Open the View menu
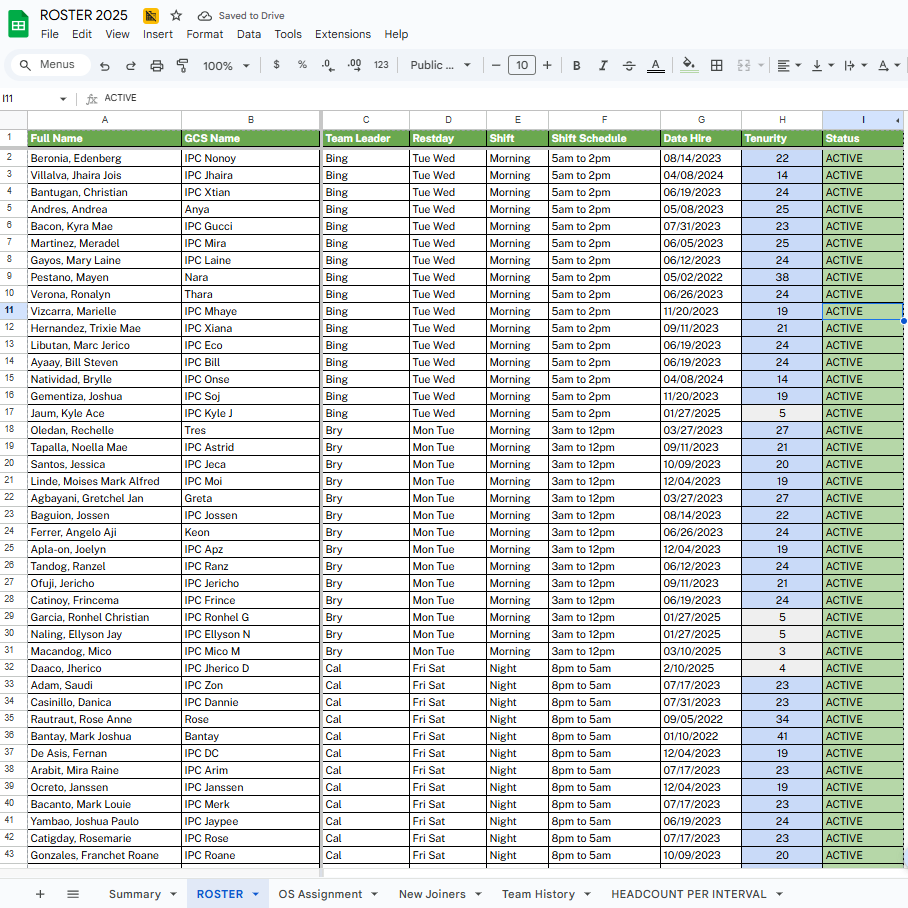This screenshot has height=908, width=908. click(x=117, y=34)
